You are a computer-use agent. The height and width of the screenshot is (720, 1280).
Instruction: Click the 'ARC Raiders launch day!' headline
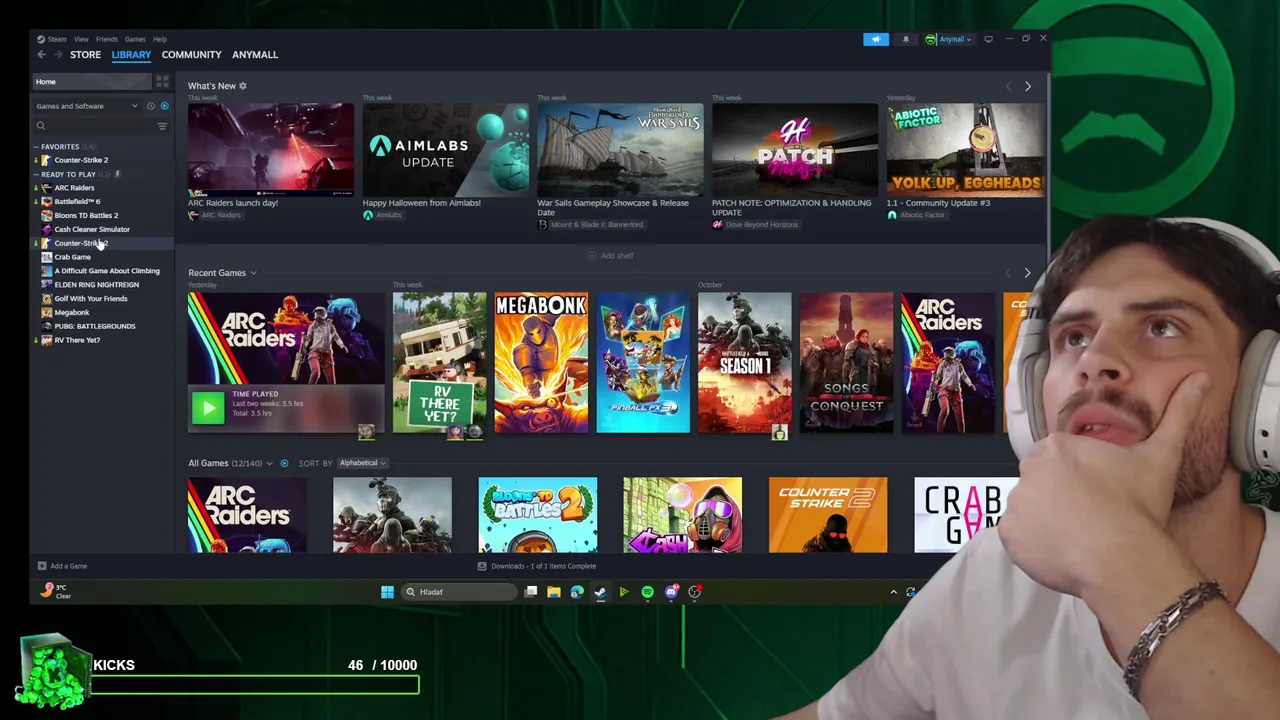233,203
